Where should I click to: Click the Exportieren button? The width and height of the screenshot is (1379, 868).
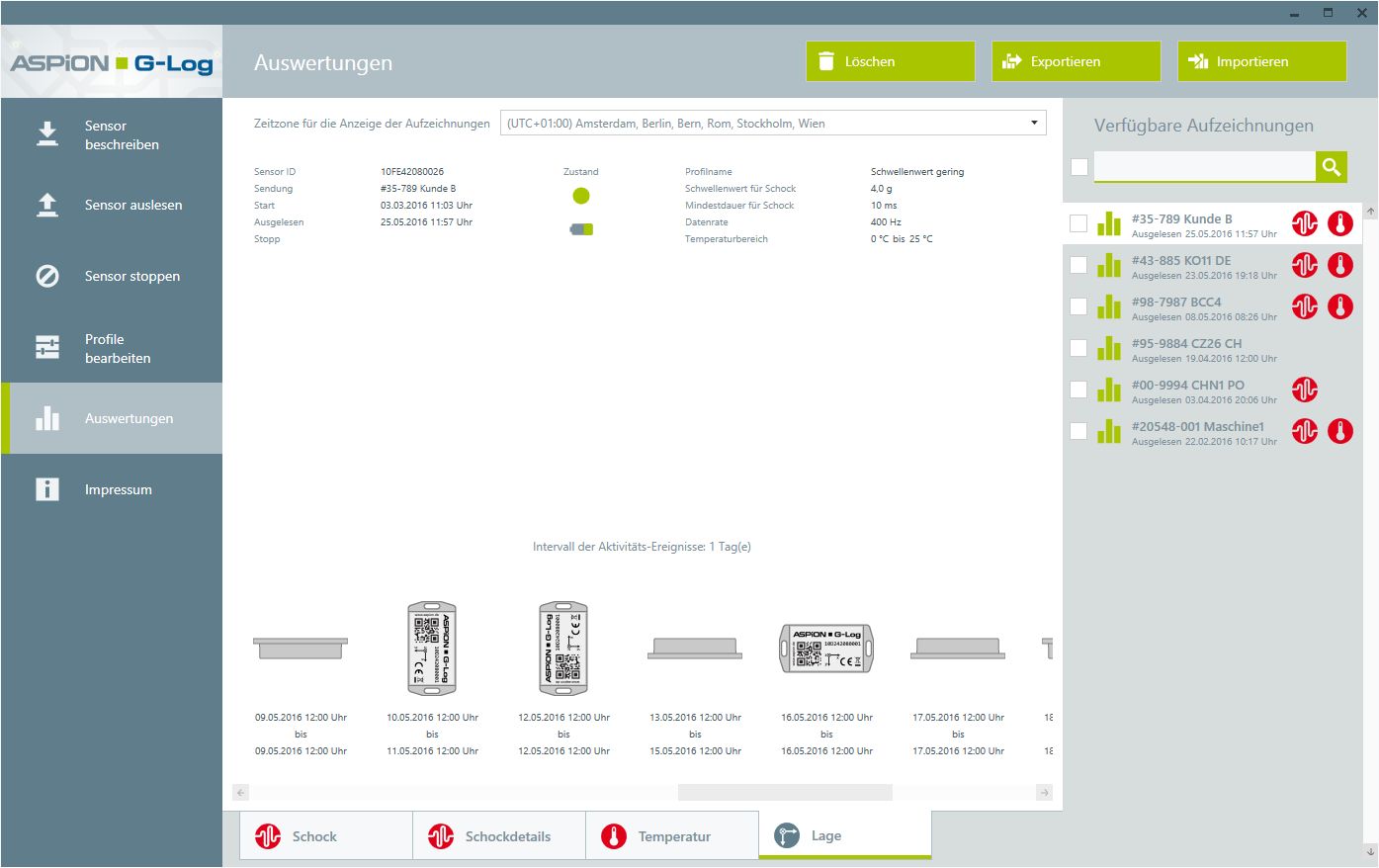(x=1077, y=61)
